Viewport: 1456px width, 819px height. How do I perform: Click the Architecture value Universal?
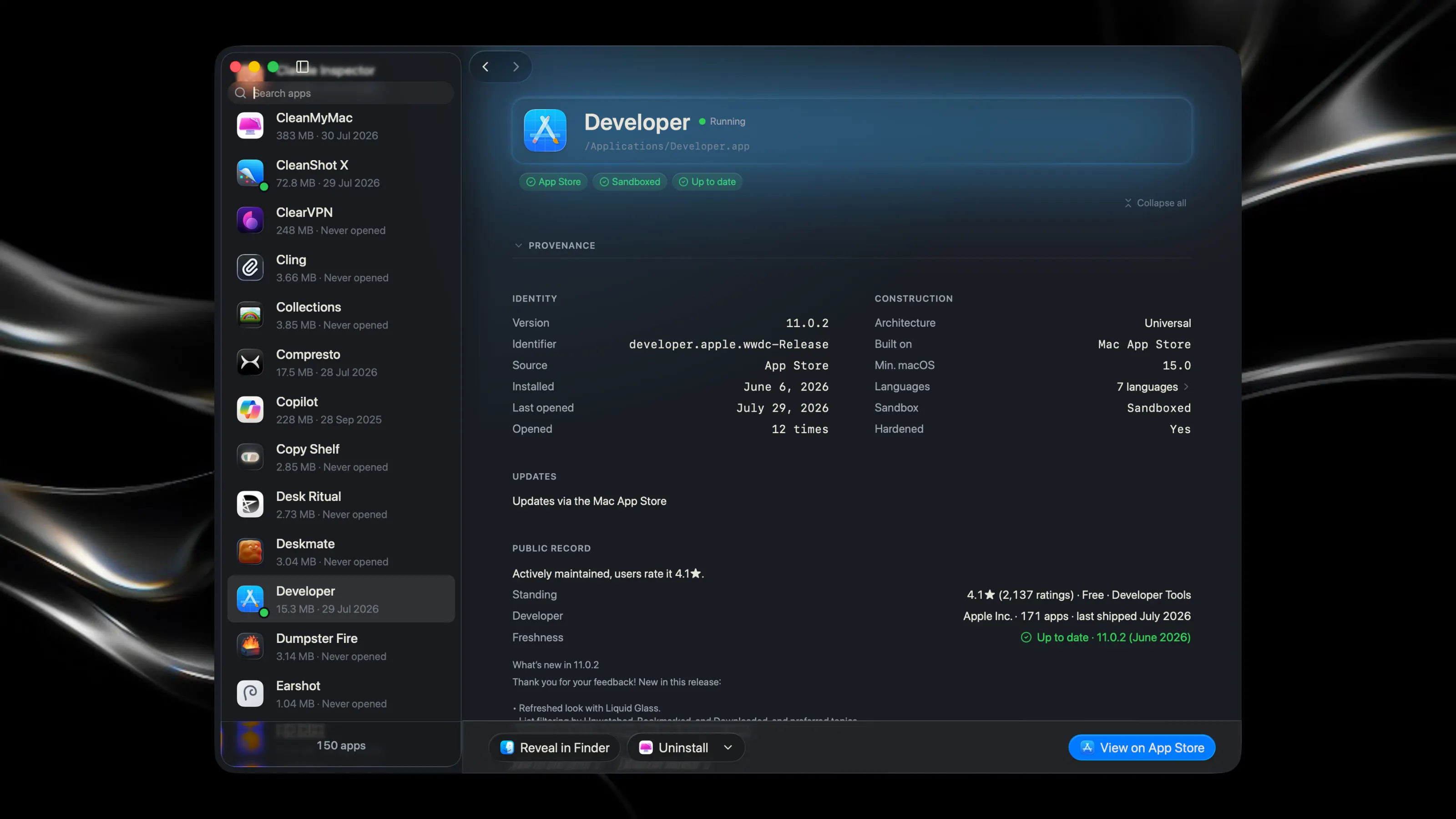point(1168,324)
